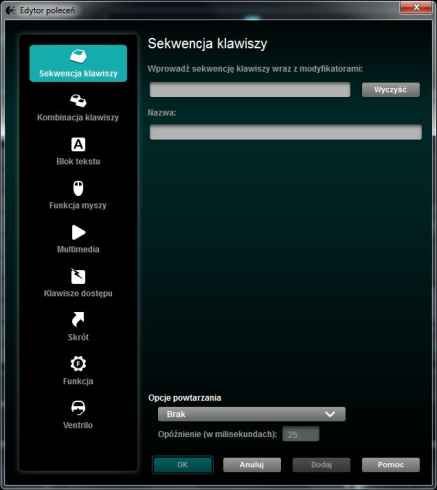Open the Funkcja gear icon
This screenshot has width=437, height=490.
tap(78, 364)
